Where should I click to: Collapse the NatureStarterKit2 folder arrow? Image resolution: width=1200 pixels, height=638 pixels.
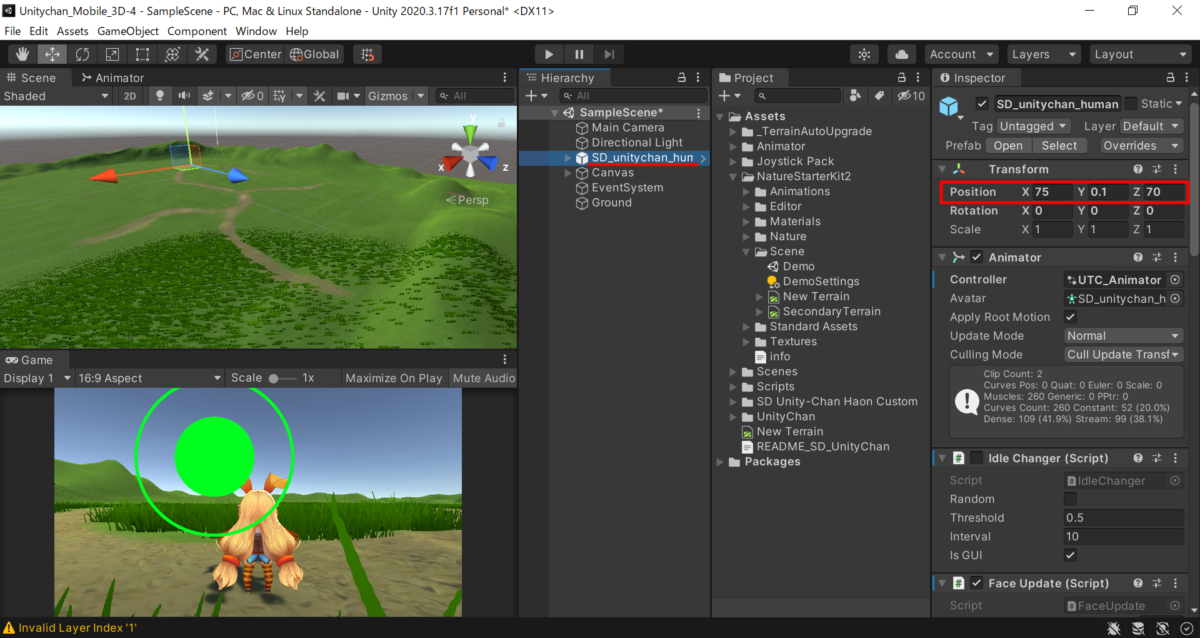click(x=733, y=177)
